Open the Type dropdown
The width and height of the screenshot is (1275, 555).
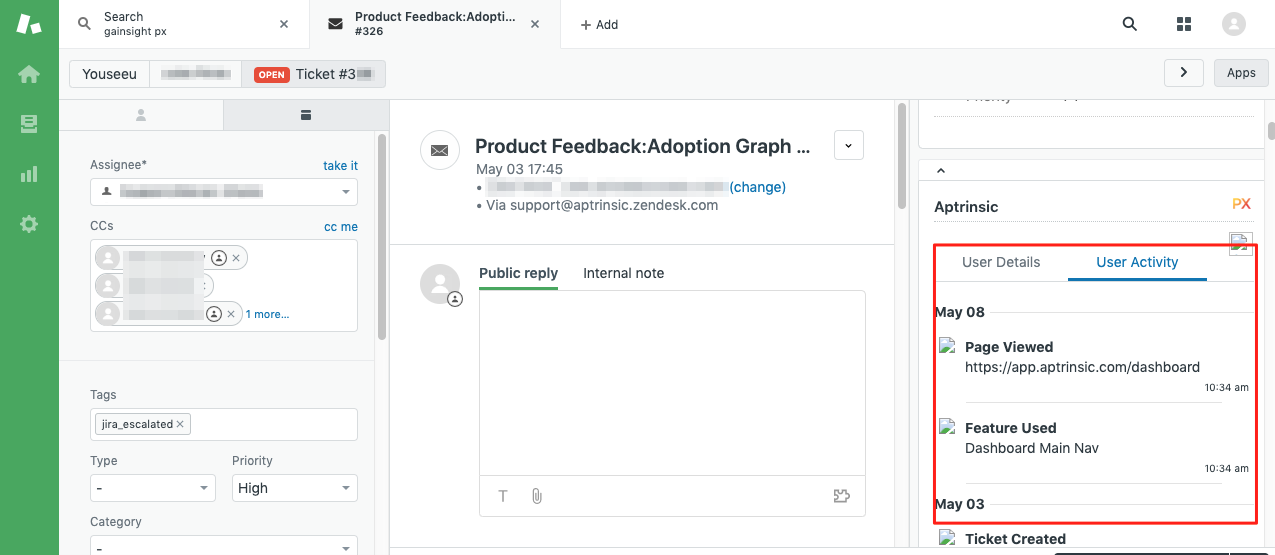click(x=153, y=488)
